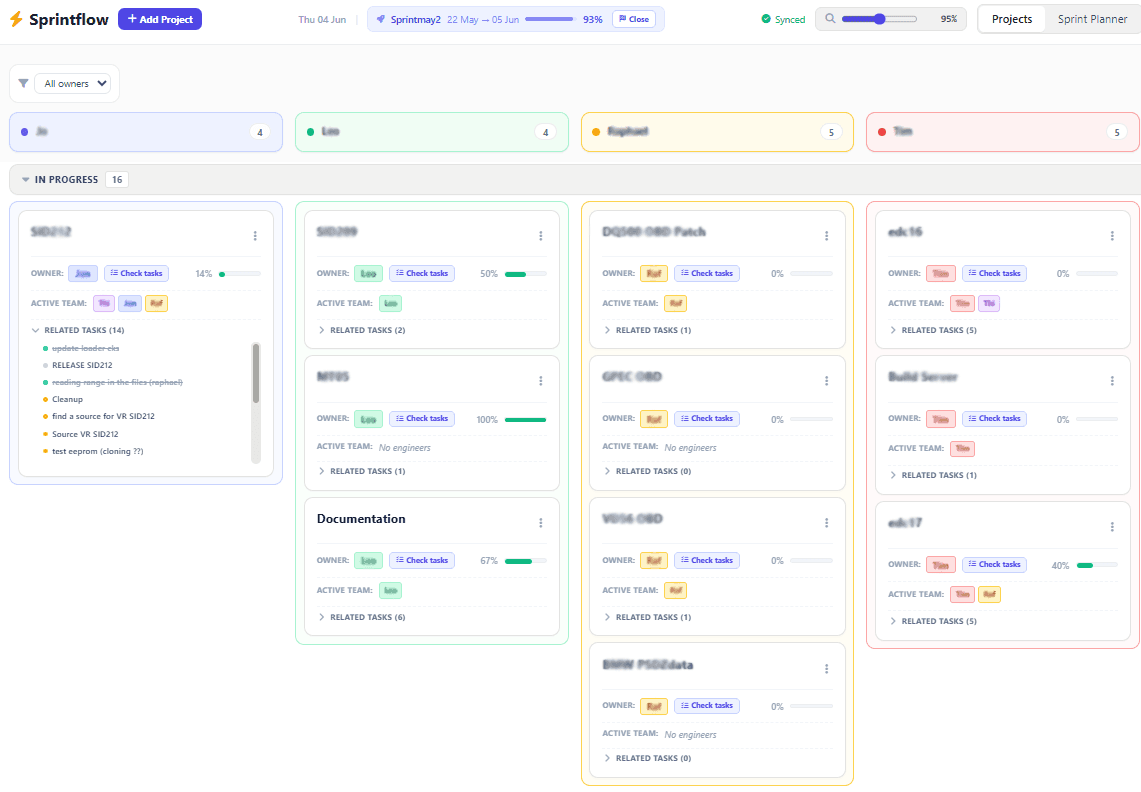The image size is (1141, 792).
Task: Click Check tasks on GPEC OBD card
Action: (x=707, y=419)
